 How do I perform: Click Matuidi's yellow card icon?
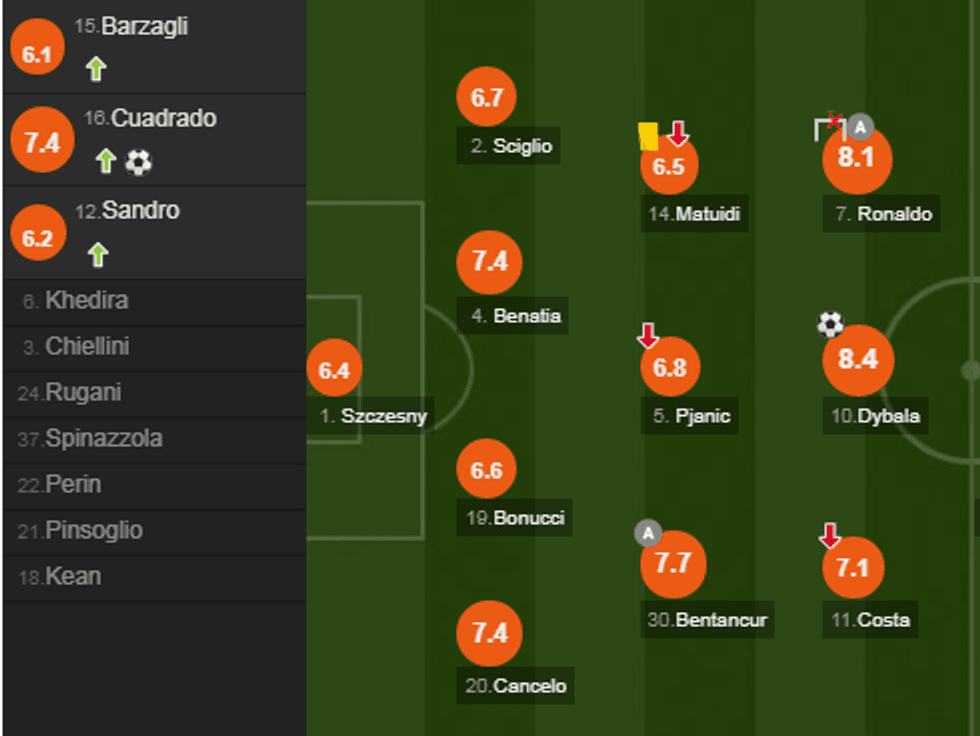pos(647,135)
